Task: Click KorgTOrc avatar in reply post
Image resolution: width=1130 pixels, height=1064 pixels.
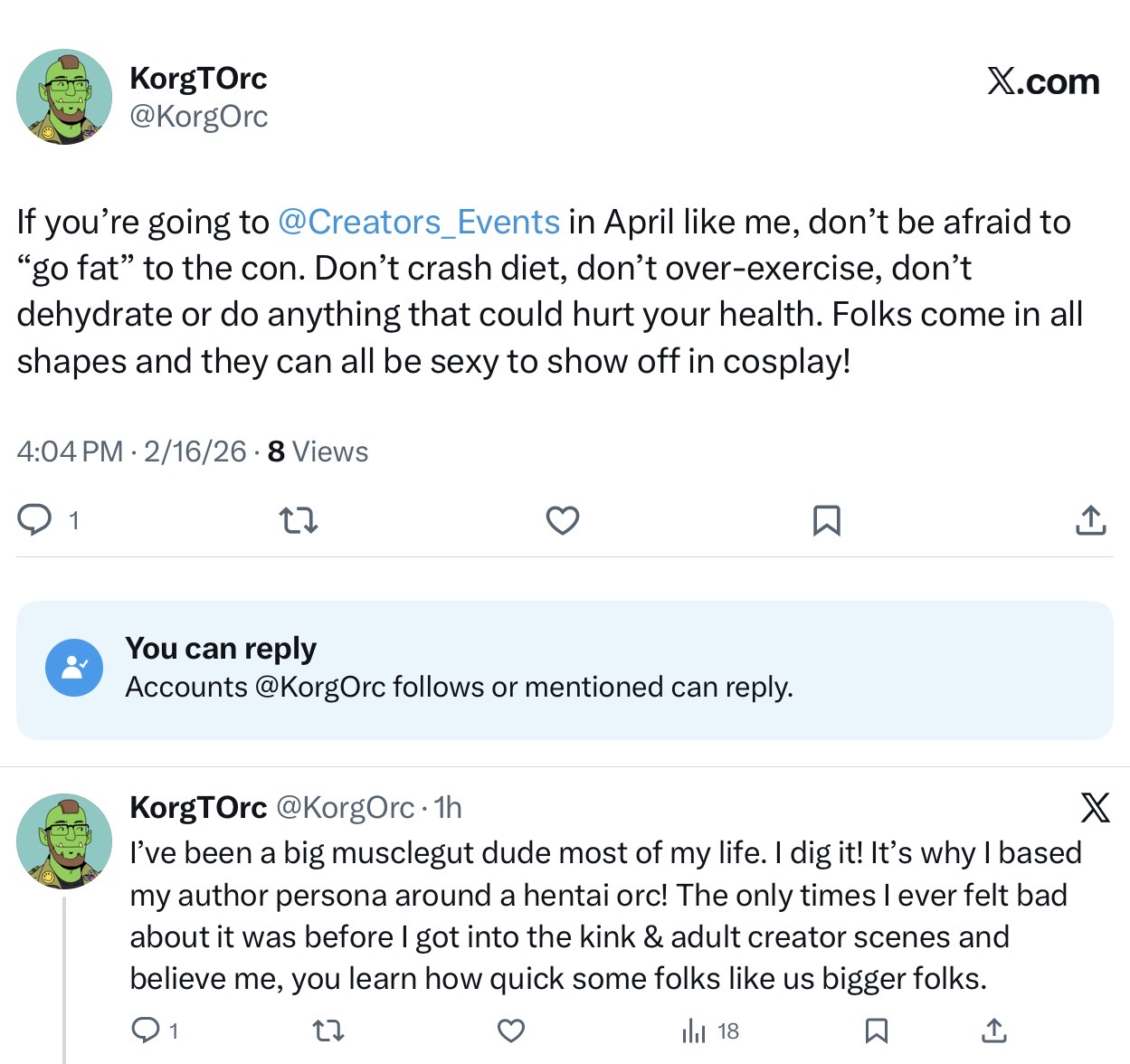Action: (x=64, y=841)
